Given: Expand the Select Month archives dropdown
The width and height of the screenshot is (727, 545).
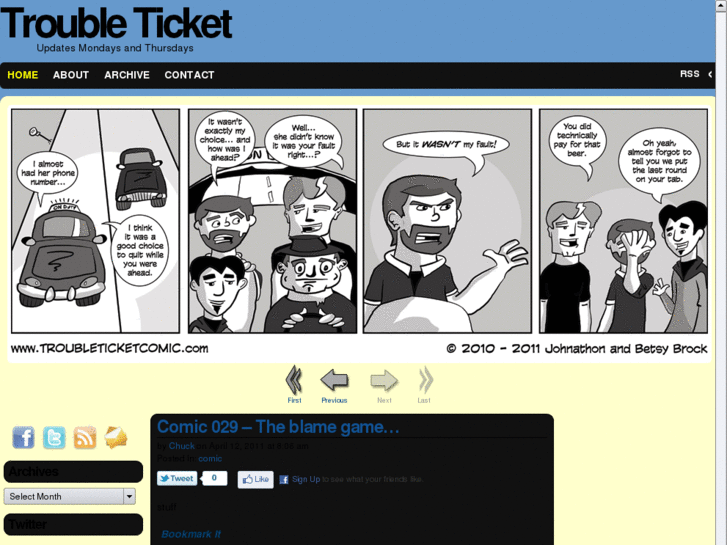Looking at the screenshot, I should click(70, 496).
